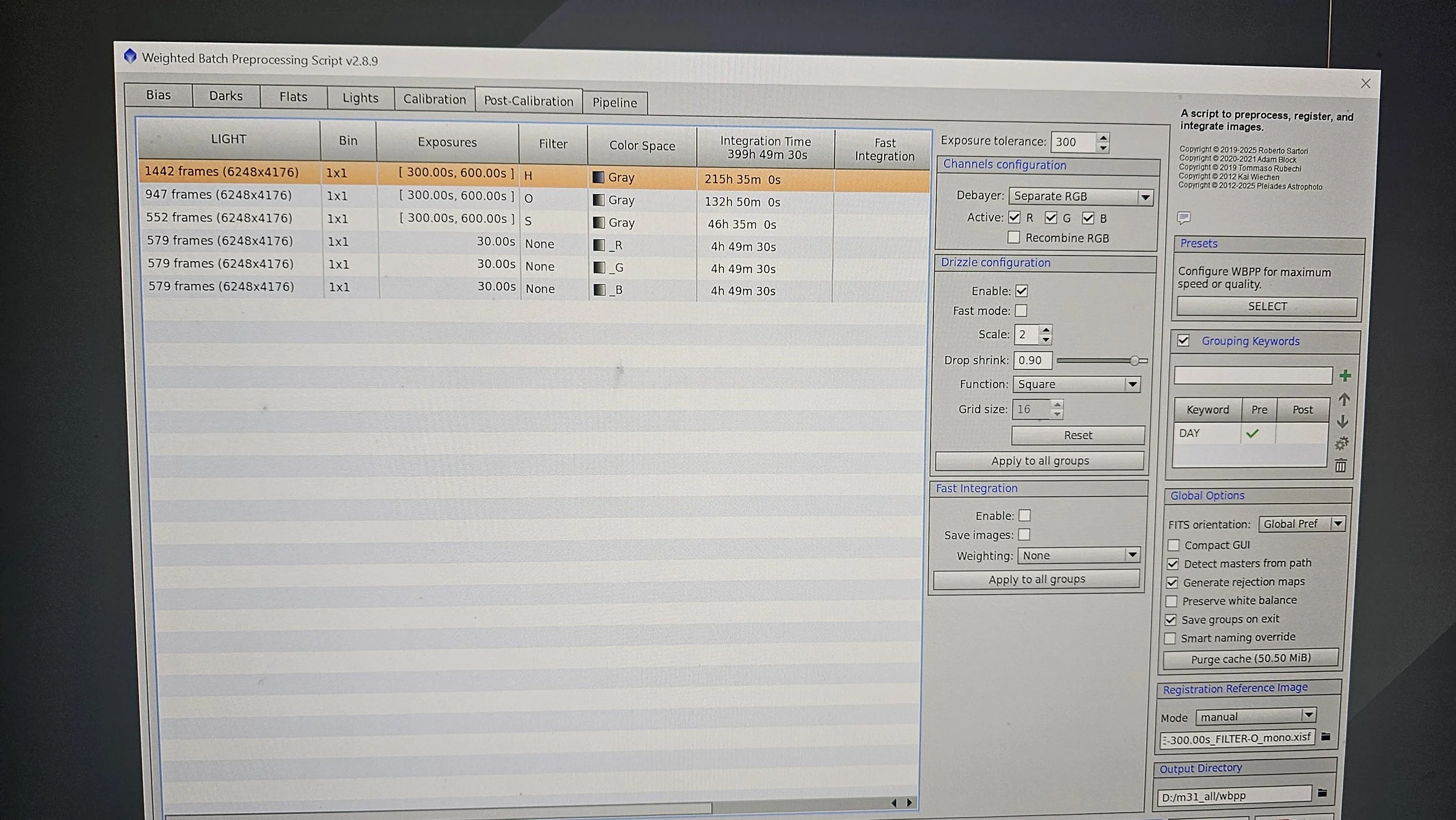The height and width of the screenshot is (820, 1456).
Task: Open the Calibration tab
Action: 434,100
